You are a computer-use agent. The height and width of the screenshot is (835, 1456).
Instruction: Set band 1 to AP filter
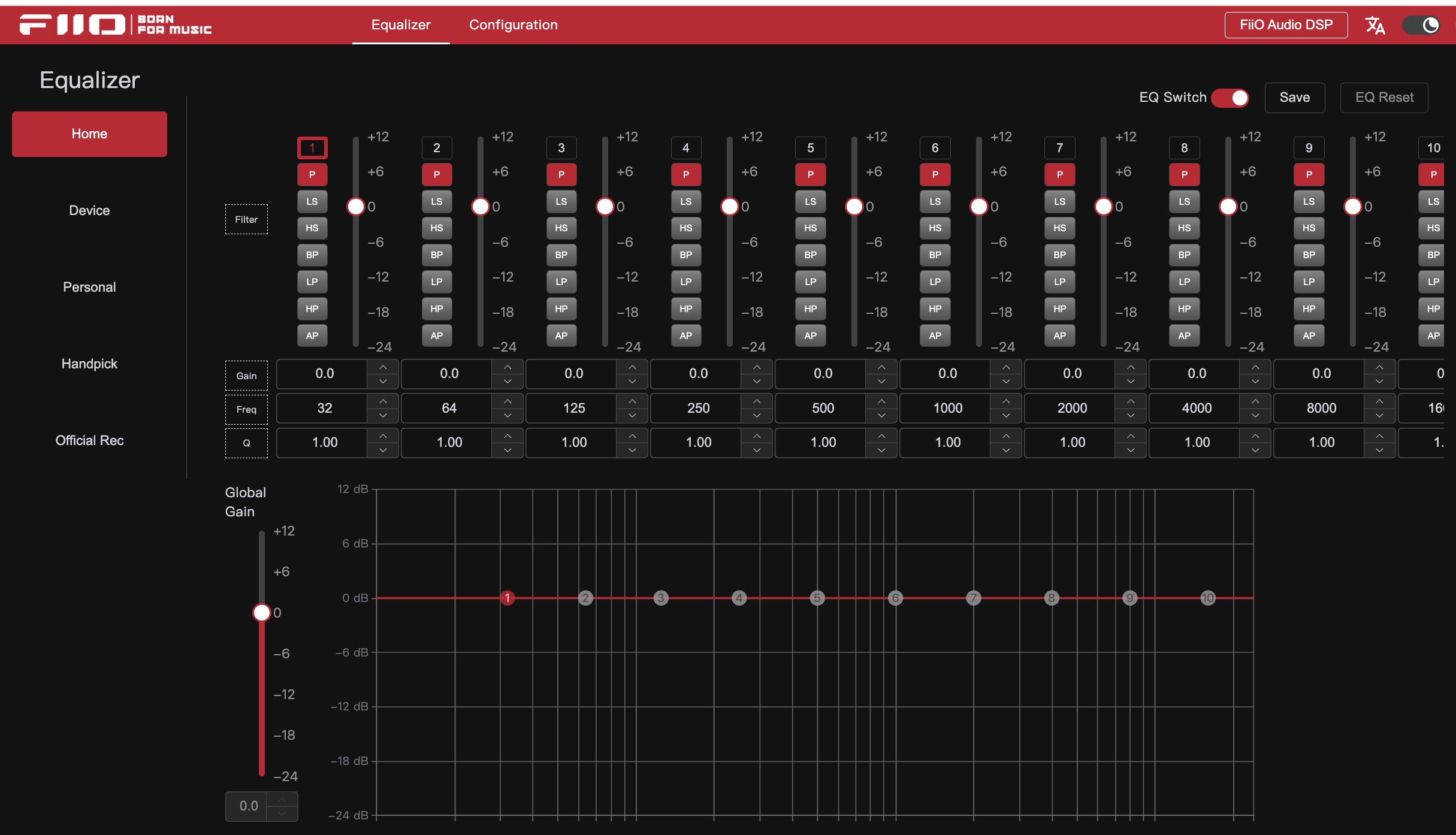pos(312,336)
